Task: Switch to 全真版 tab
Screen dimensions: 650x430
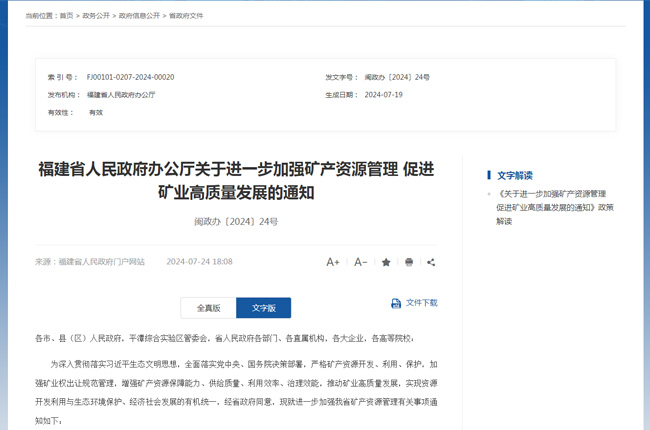Action: tap(208, 308)
